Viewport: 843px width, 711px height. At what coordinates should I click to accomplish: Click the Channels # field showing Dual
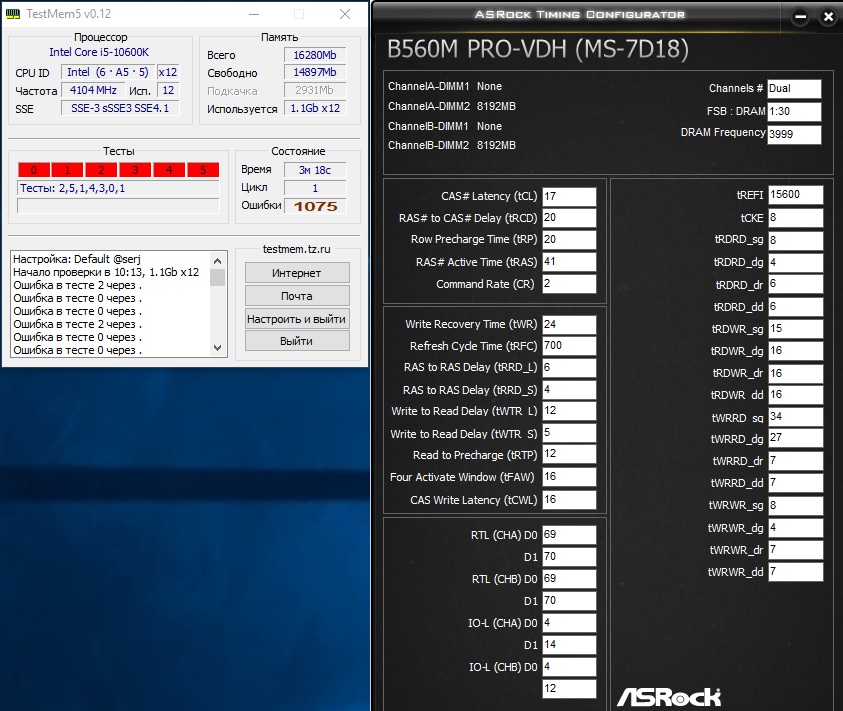[794, 89]
